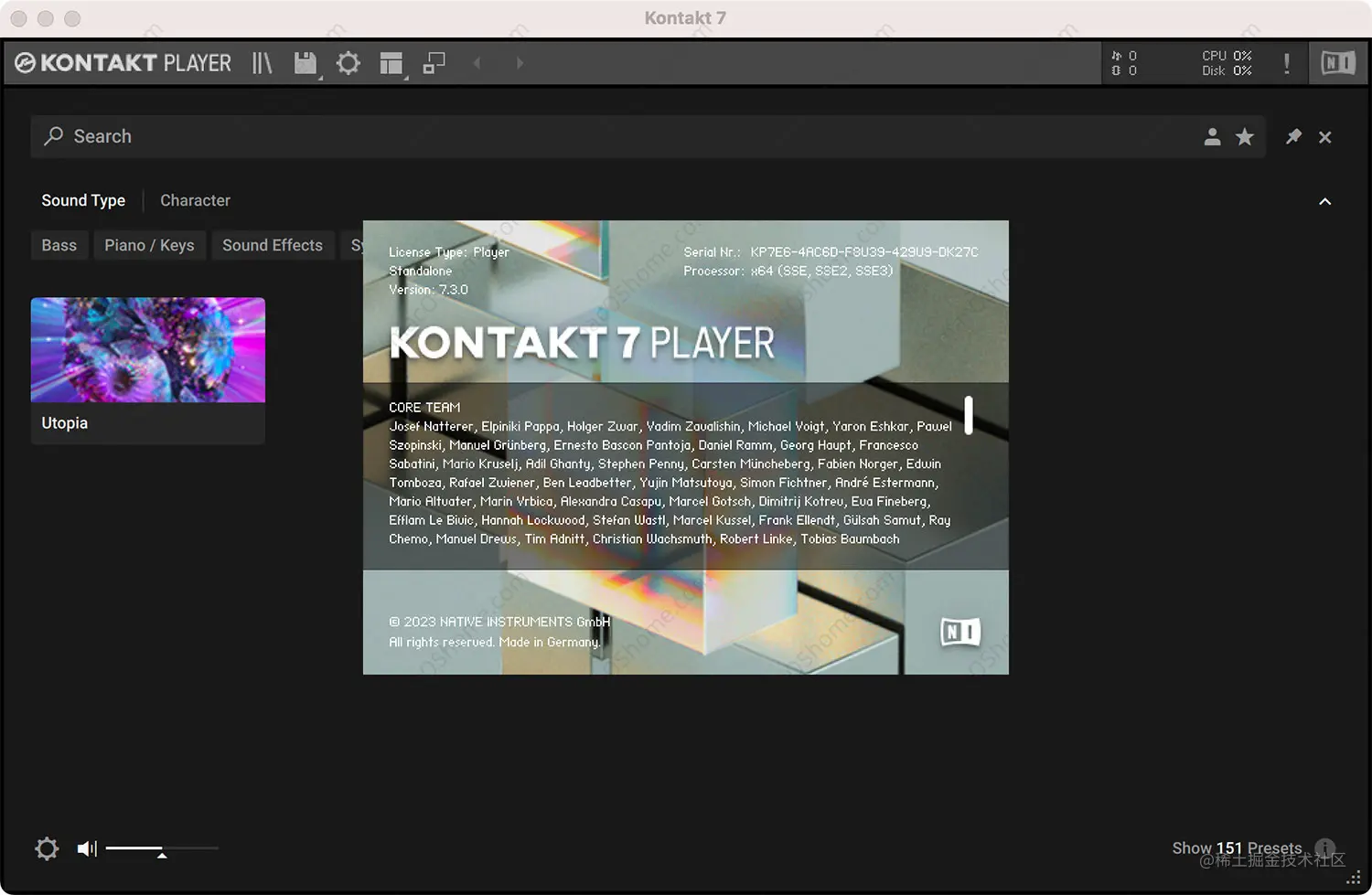
Task: Click the save preset floppy disk icon
Action: tap(304, 62)
